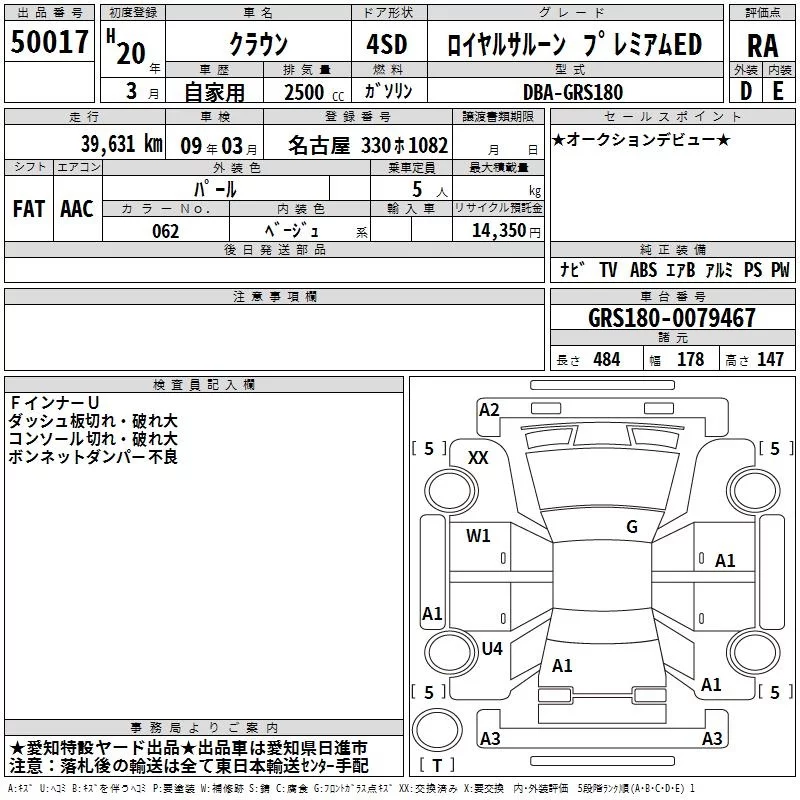Click the A2 mark on front bumper
This screenshot has width=800, height=800.
point(489,410)
